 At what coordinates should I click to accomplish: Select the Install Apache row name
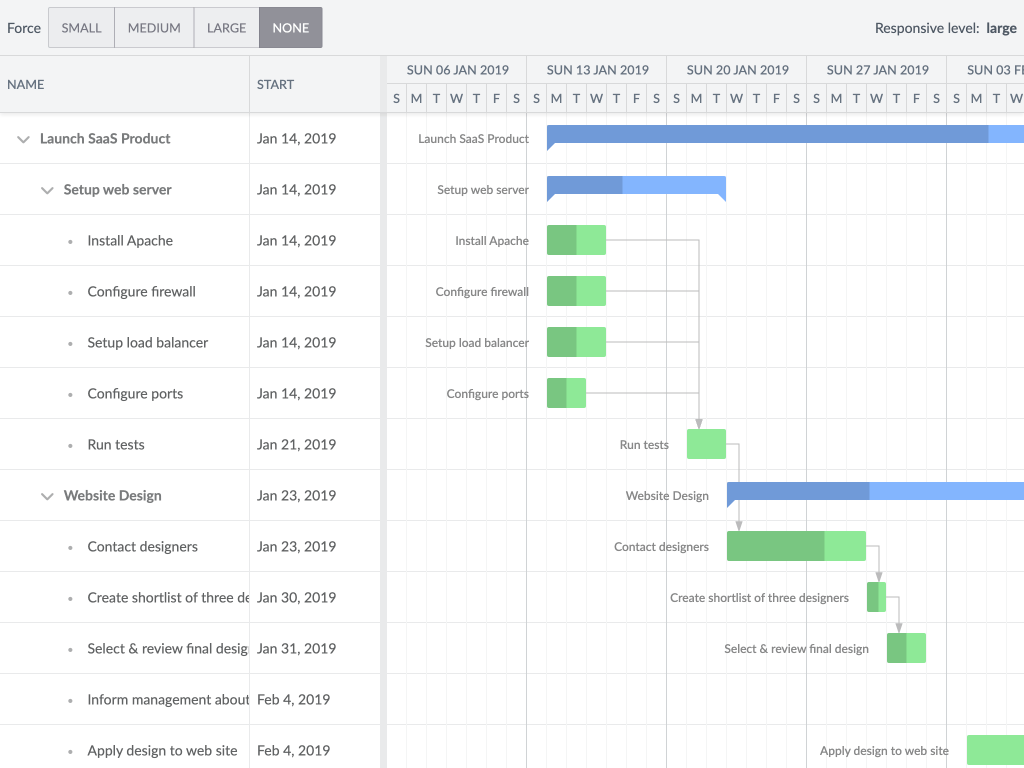[x=130, y=240]
